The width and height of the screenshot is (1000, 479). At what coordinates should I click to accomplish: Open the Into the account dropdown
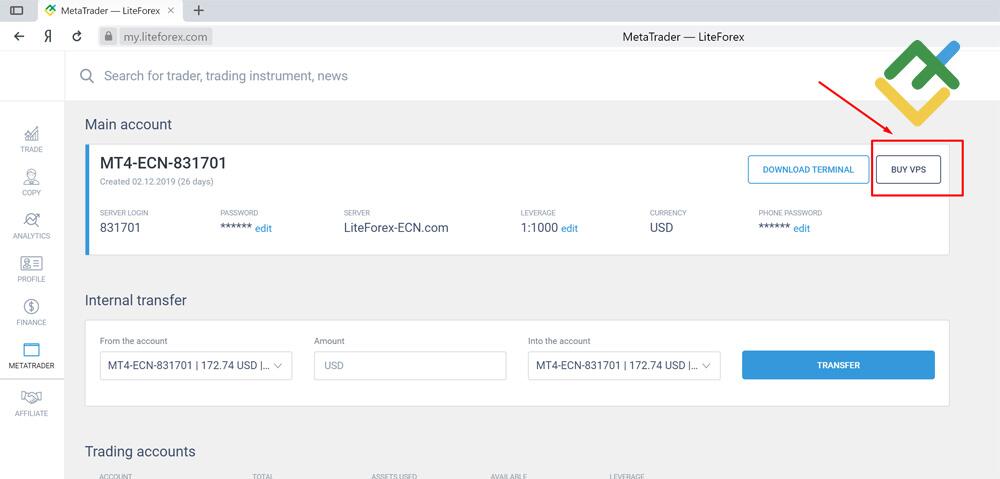[624, 365]
